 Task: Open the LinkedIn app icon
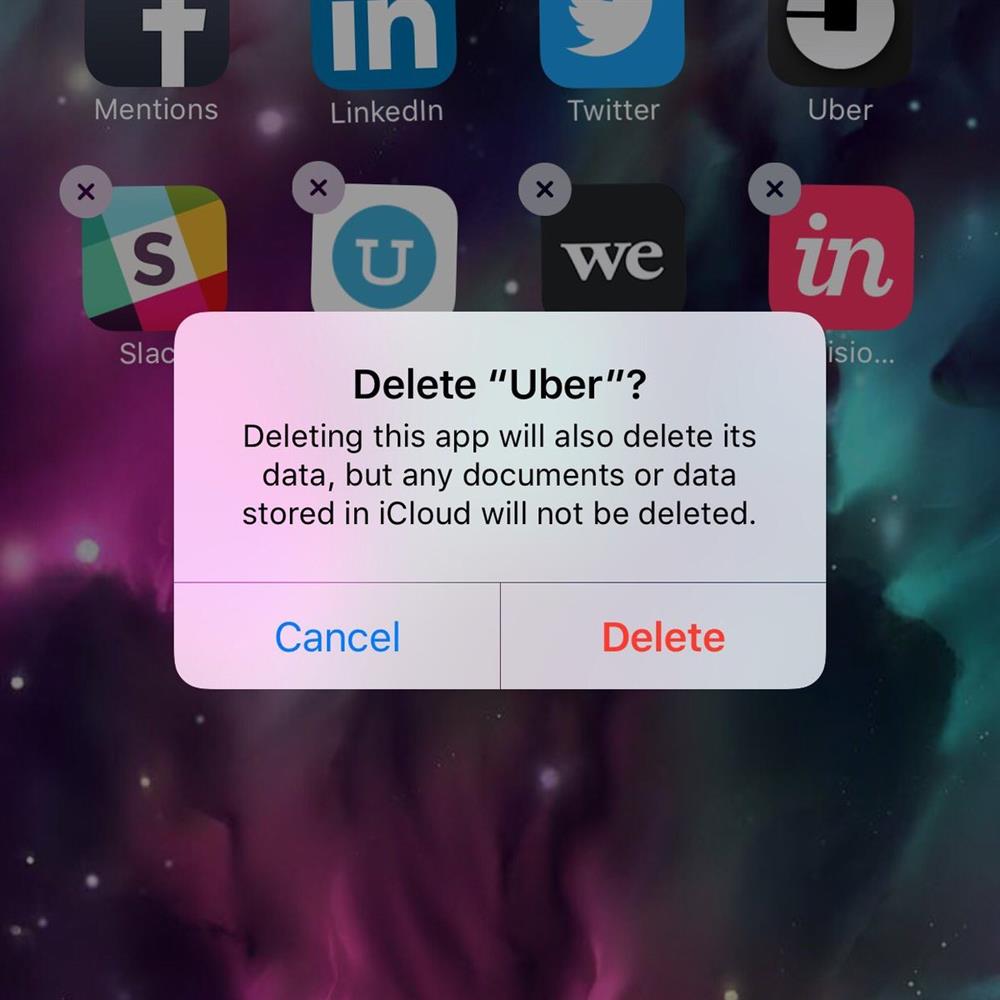coord(384,43)
